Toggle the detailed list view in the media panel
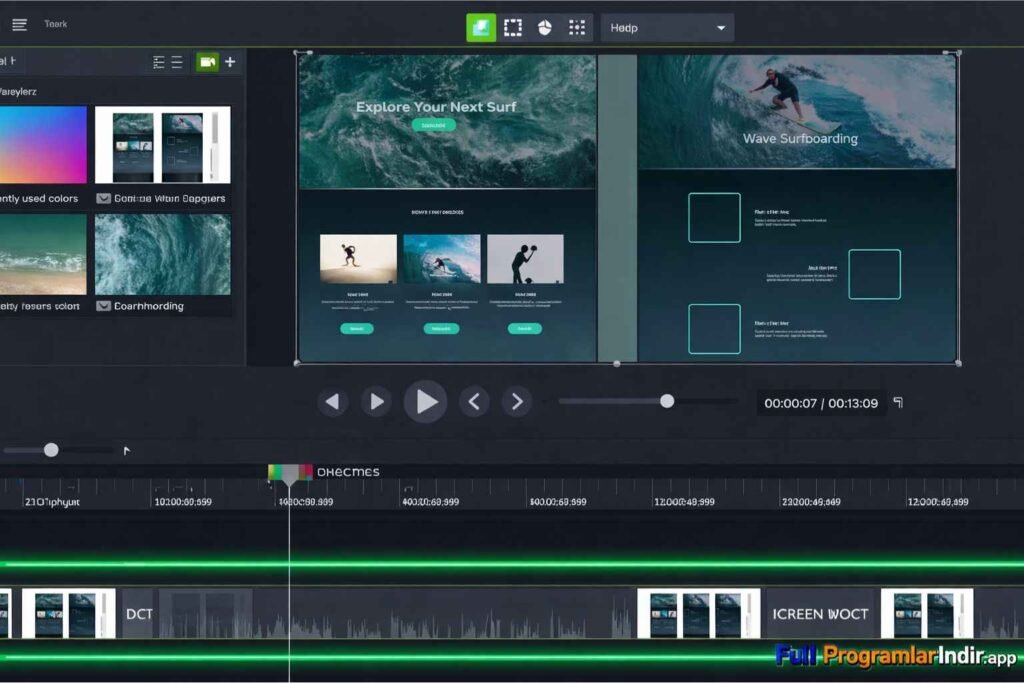Screen dimensions: 1024x683 click(x=158, y=61)
